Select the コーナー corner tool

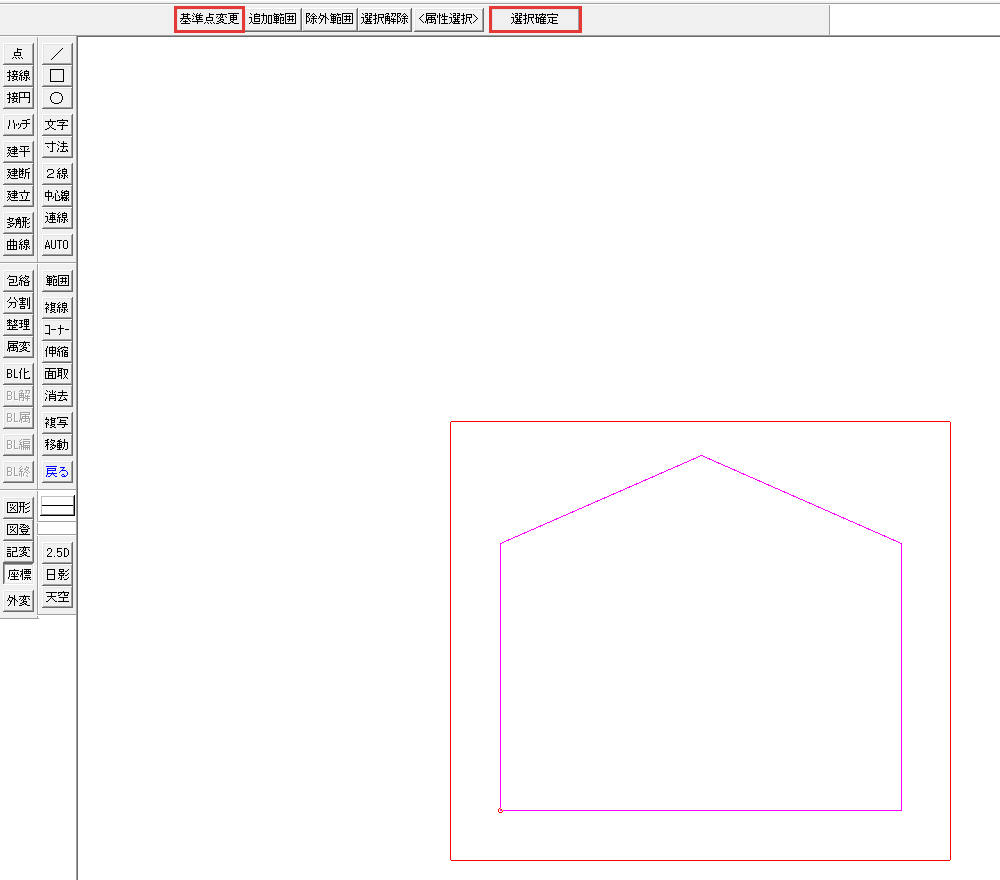pyautogui.click(x=57, y=330)
